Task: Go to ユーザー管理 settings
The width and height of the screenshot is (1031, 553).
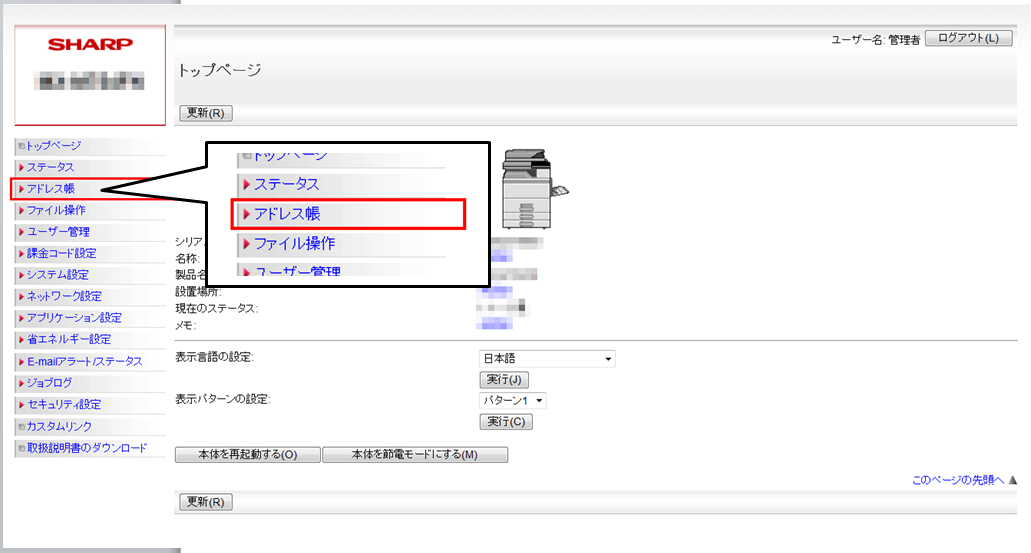Action: tap(58, 232)
